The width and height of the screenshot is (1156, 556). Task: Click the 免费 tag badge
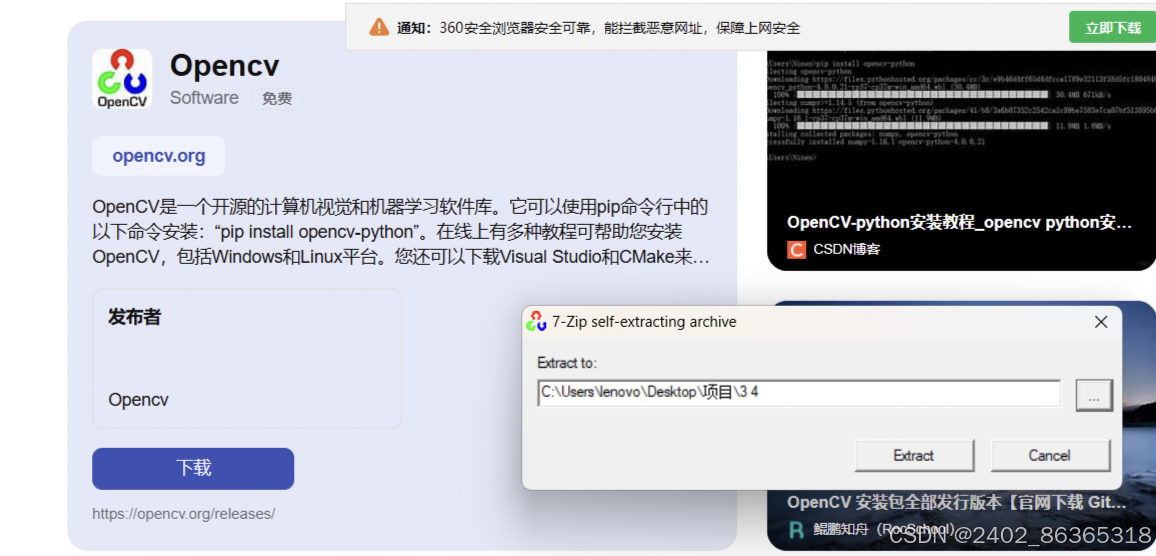[x=277, y=99]
